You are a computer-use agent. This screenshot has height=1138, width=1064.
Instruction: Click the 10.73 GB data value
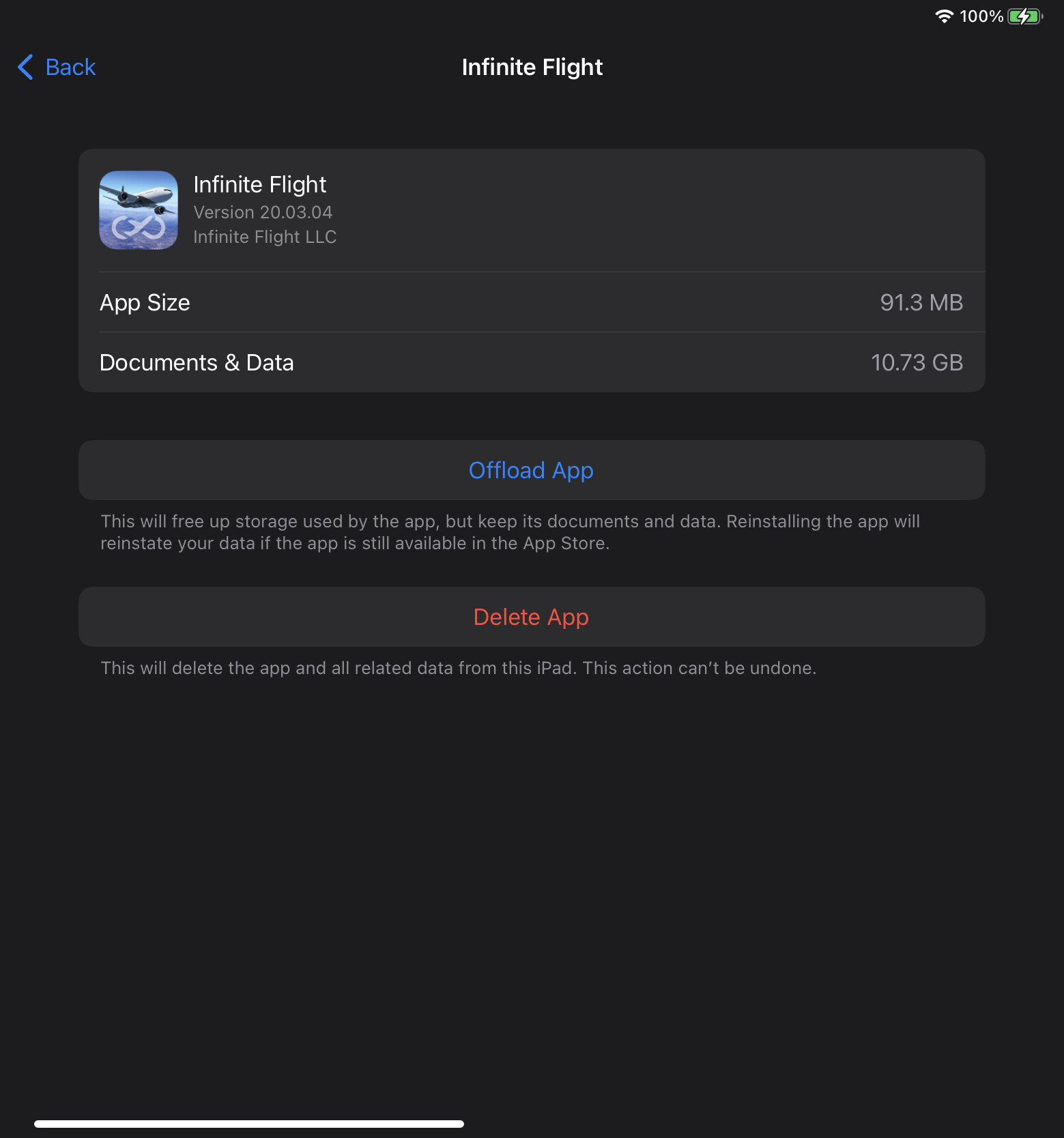click(x=917, y=362)
